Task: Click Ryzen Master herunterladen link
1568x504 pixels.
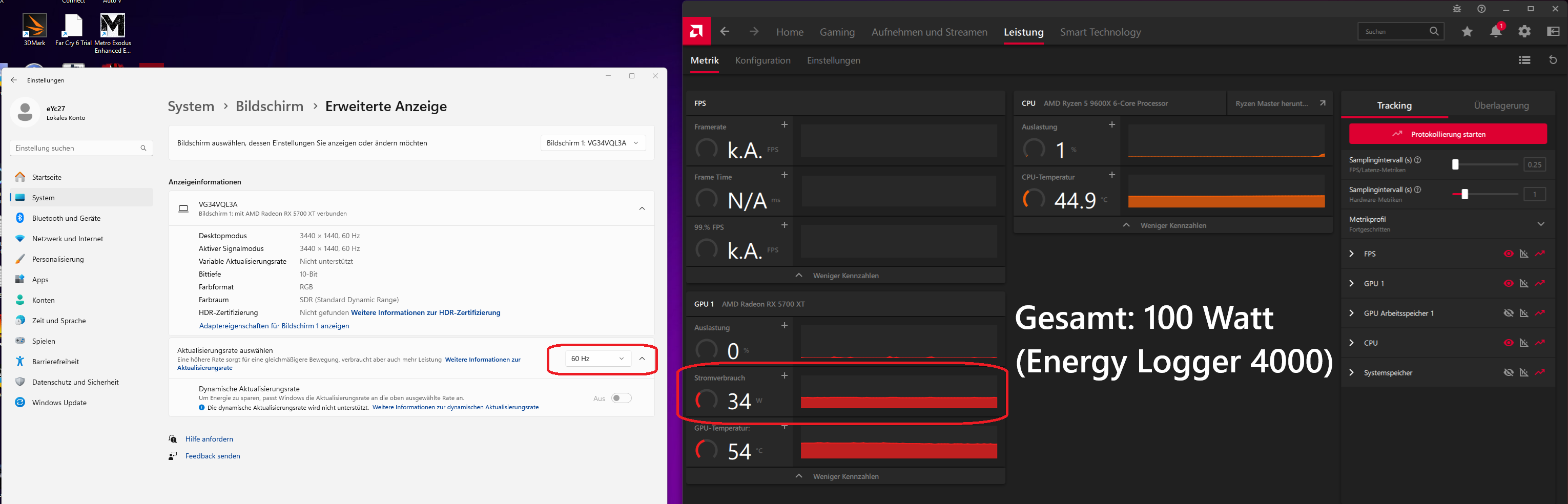Action: pos(1280,103)
